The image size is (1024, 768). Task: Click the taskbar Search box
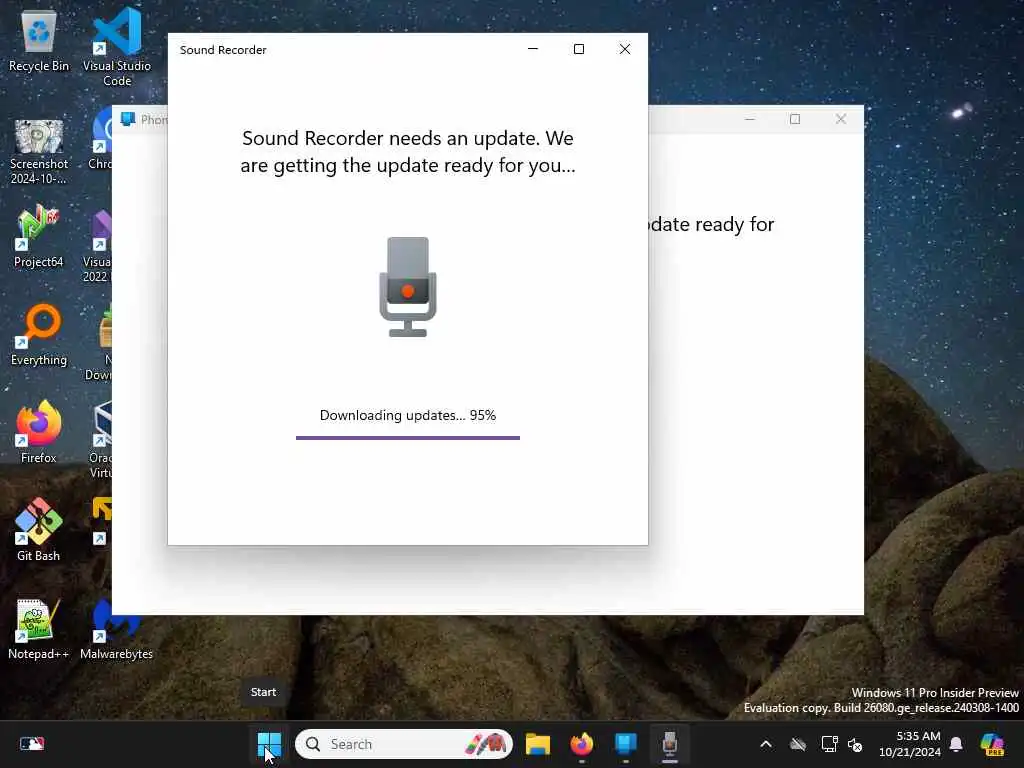[404, 744]
